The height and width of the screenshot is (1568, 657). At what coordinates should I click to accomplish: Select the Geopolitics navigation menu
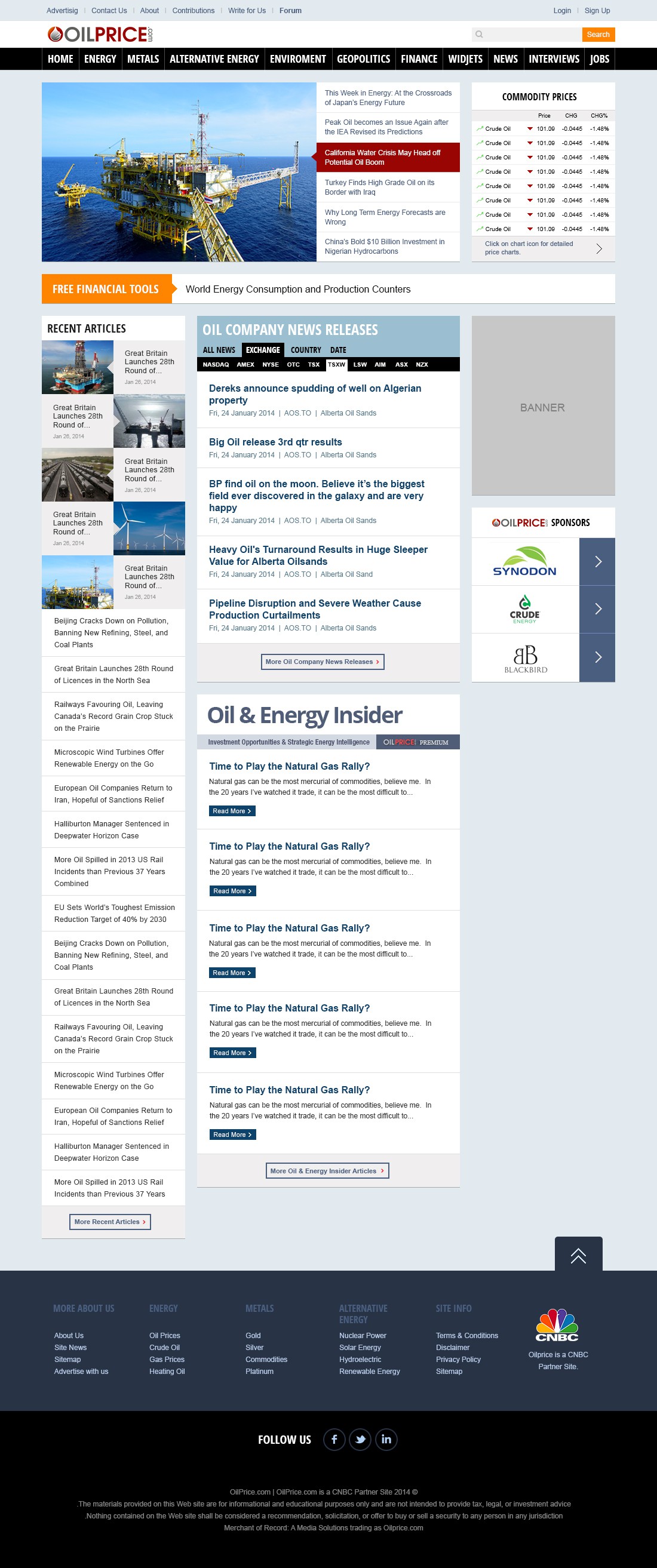click(363, 59)
